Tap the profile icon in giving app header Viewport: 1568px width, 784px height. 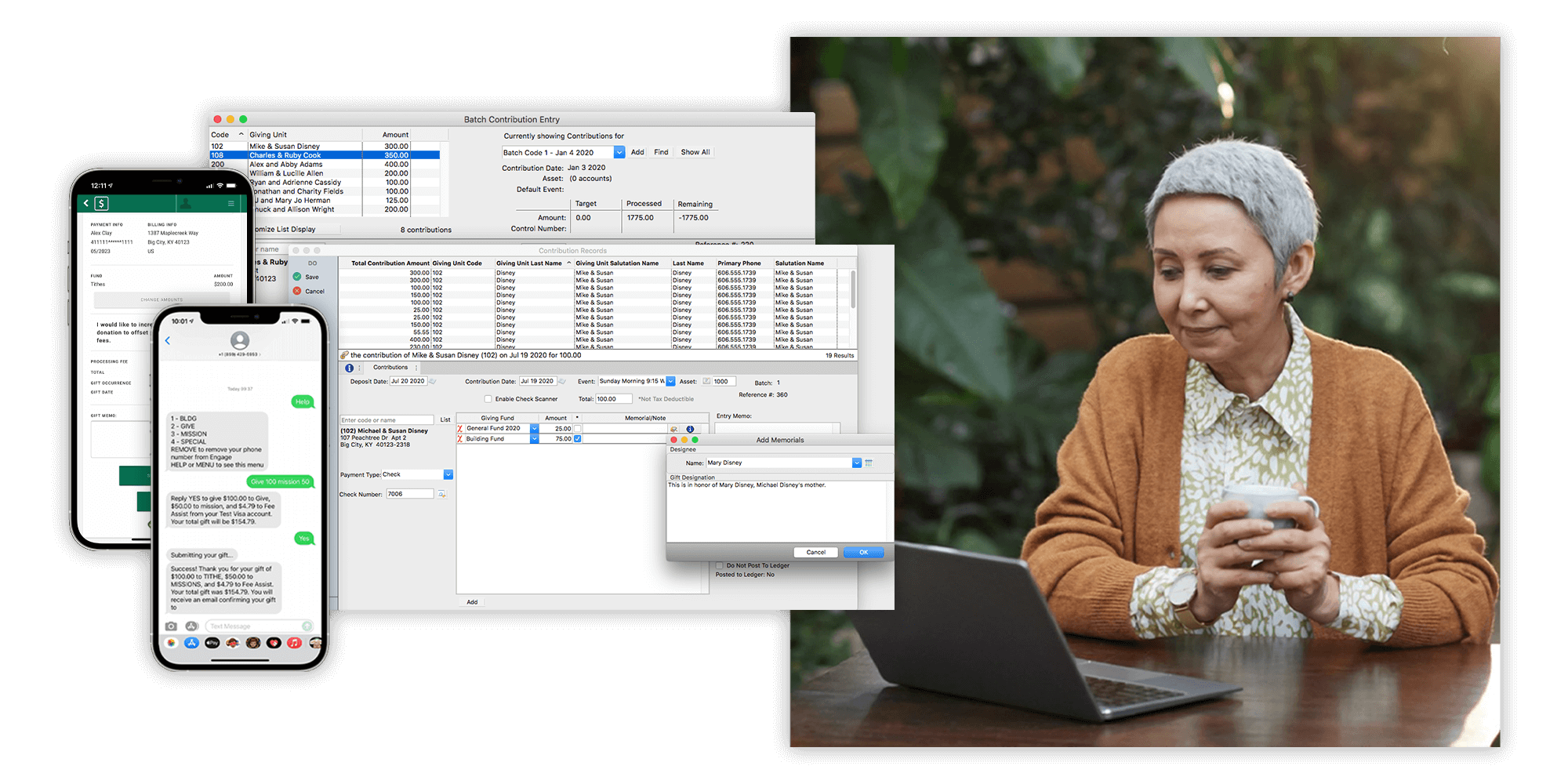click(186, 203)
